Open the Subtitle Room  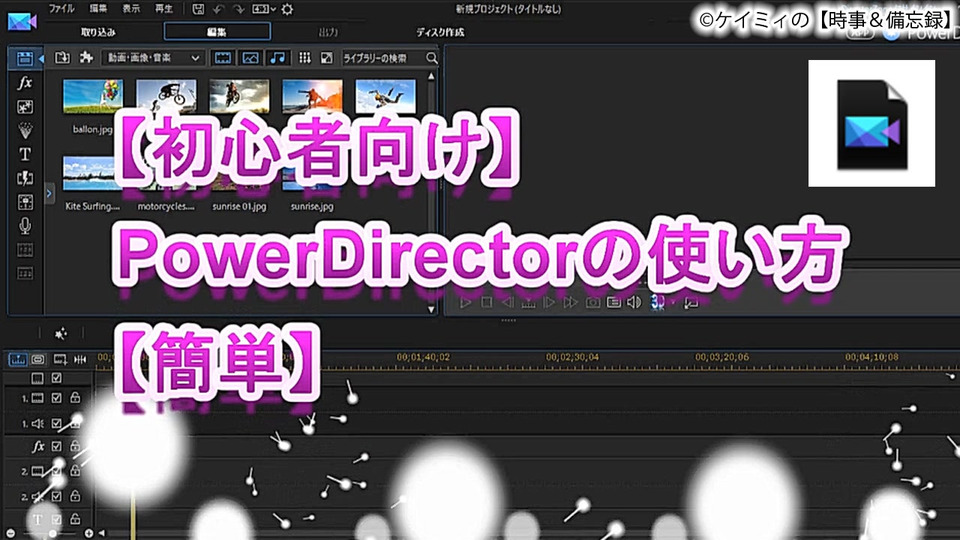click(24, 273)
